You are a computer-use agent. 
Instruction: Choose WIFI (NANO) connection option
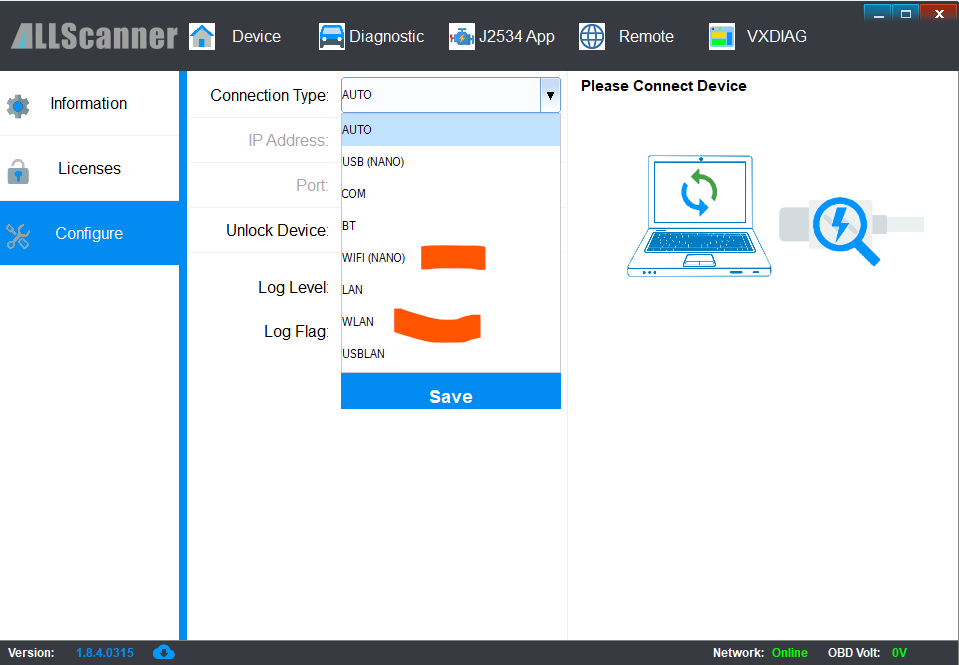[374, 258]
